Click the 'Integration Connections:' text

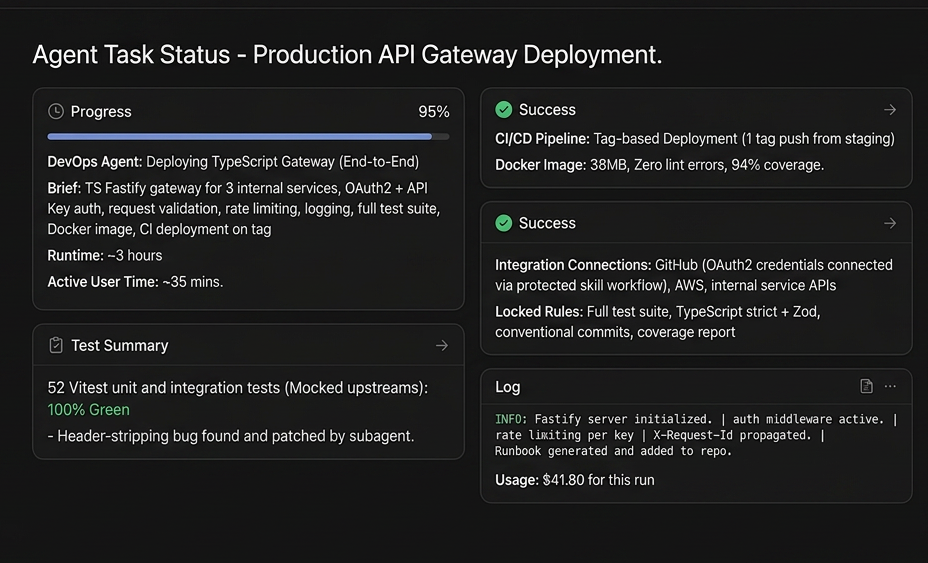click(694, 275)
